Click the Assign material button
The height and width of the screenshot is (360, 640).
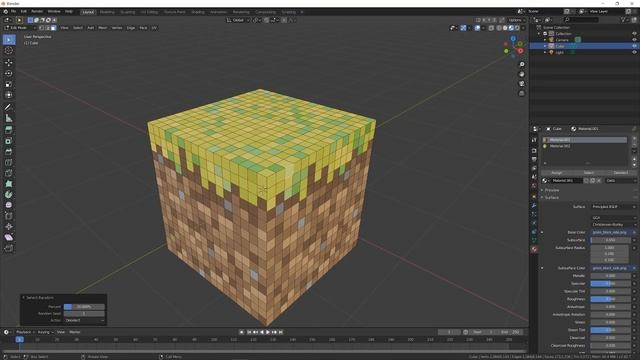pyautogui.click(x=557, y=173)
